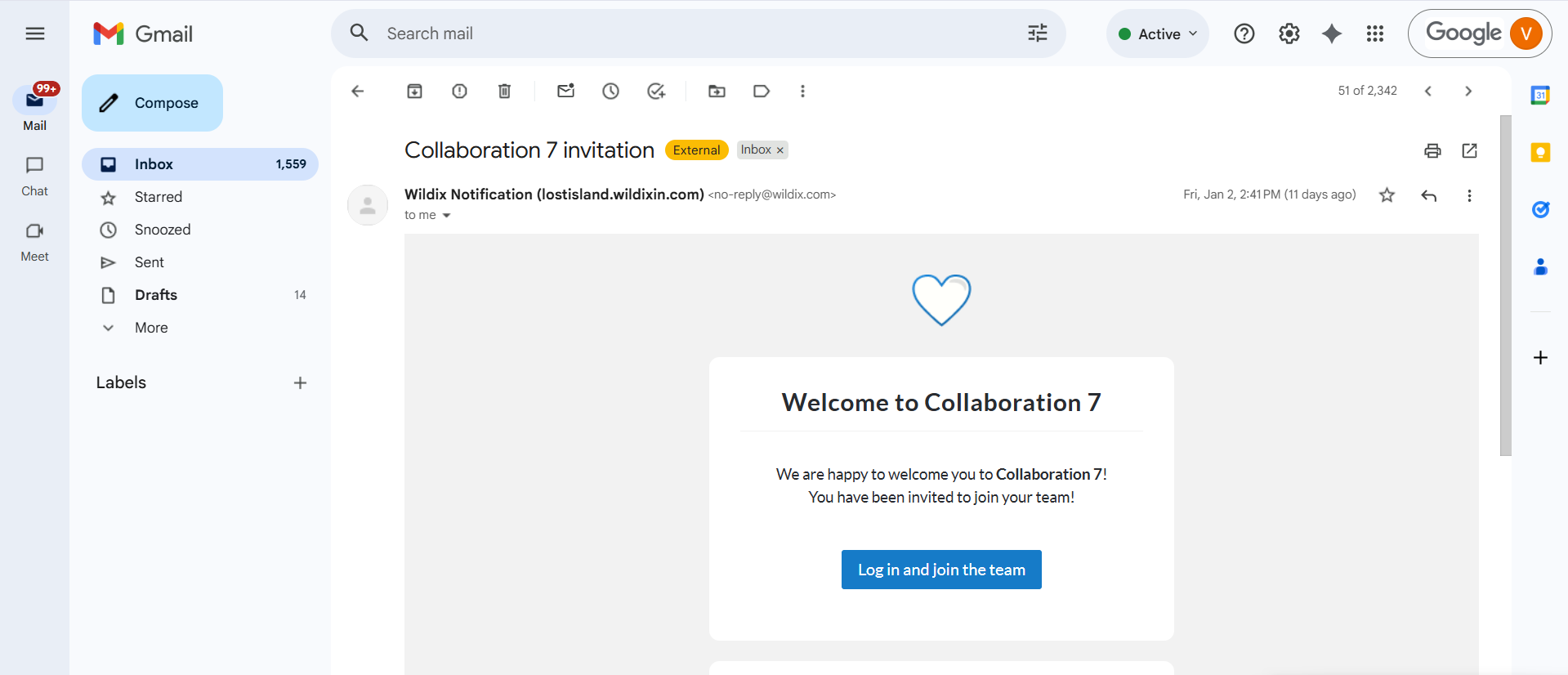Report this email as spam

[460, 91]
